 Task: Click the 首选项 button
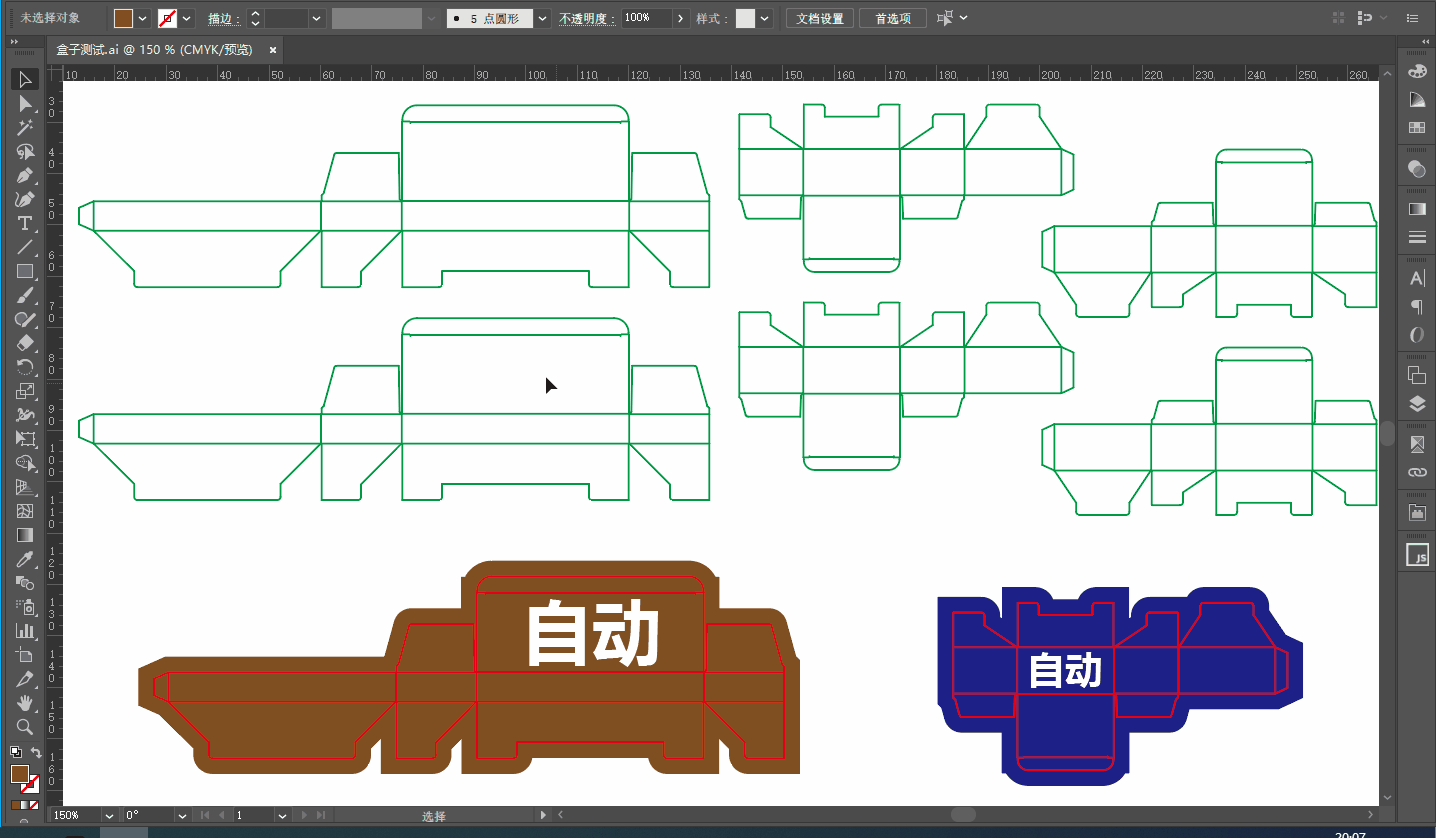(893, 18)
